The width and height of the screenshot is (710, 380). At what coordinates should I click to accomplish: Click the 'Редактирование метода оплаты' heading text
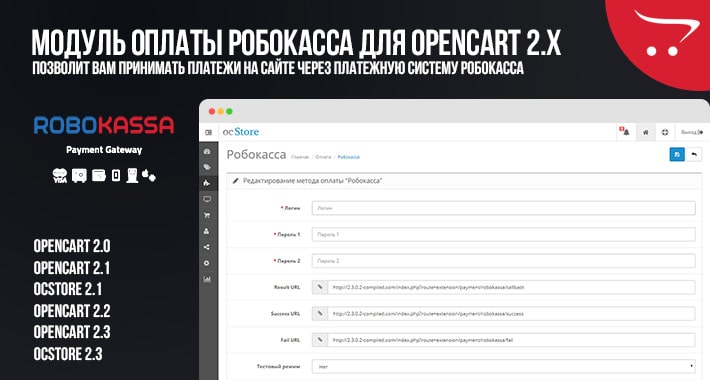pos(312,181)
